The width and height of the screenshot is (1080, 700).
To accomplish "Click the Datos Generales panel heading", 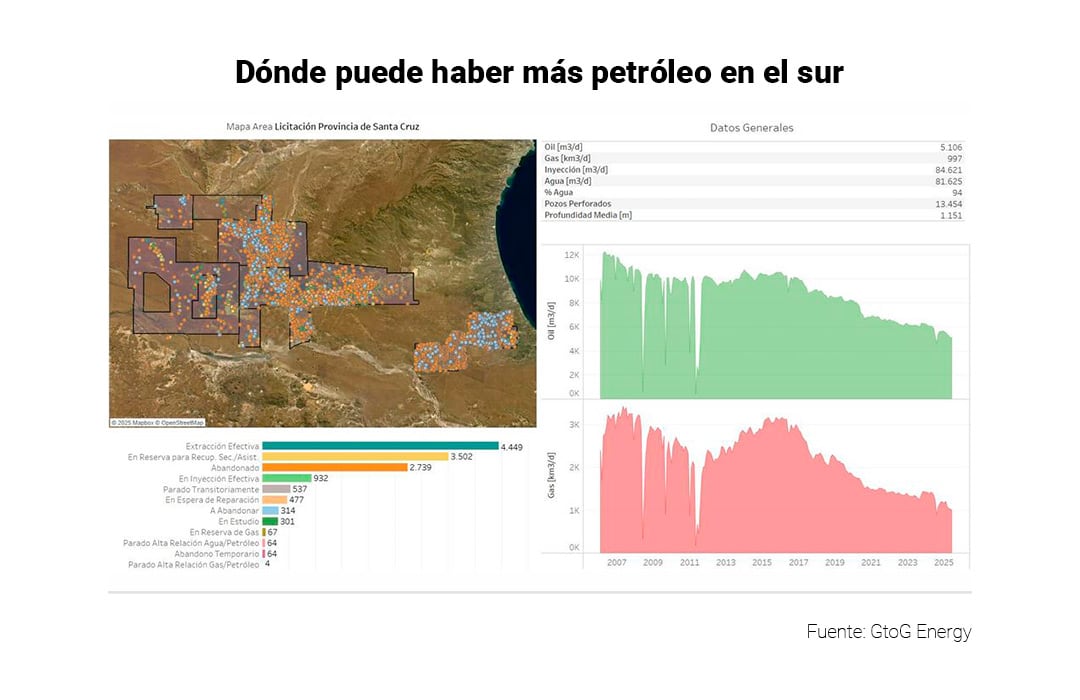I will 751,128.
